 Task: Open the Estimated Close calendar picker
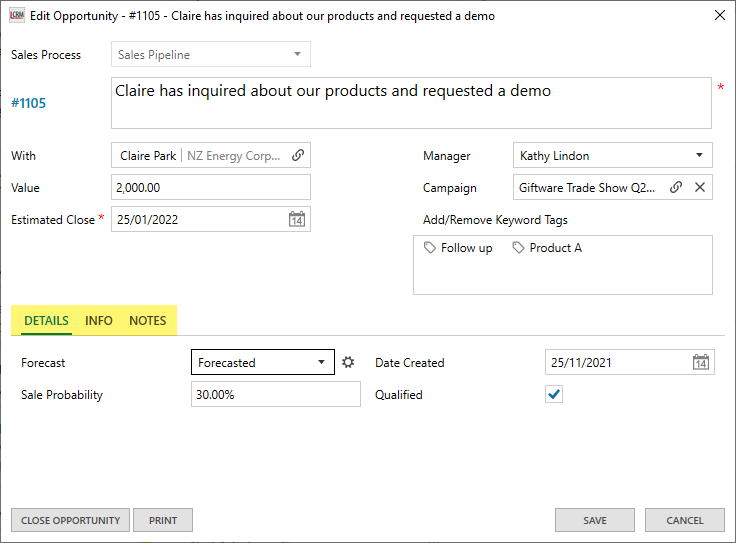297,220
